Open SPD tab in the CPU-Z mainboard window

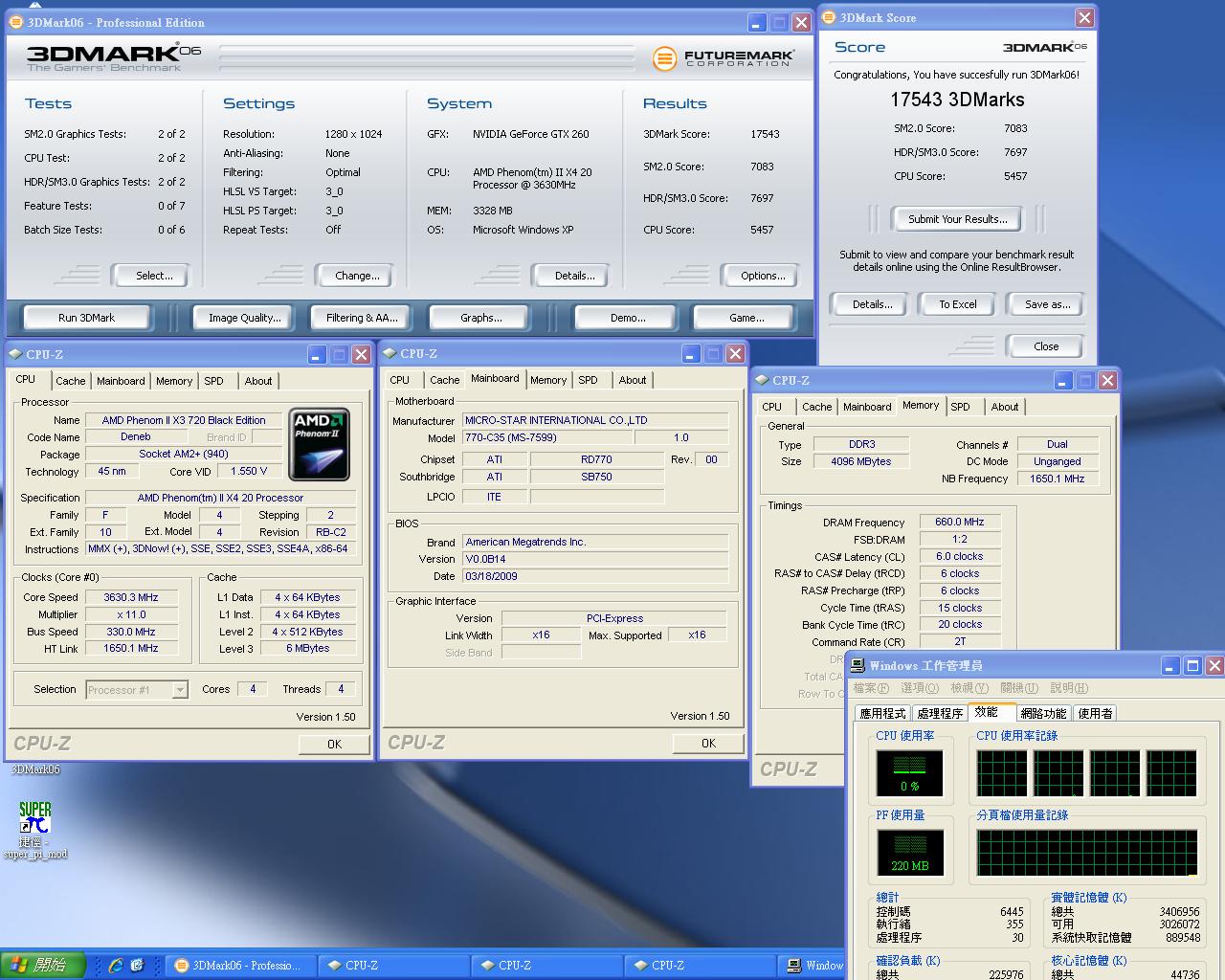point(589,380)
